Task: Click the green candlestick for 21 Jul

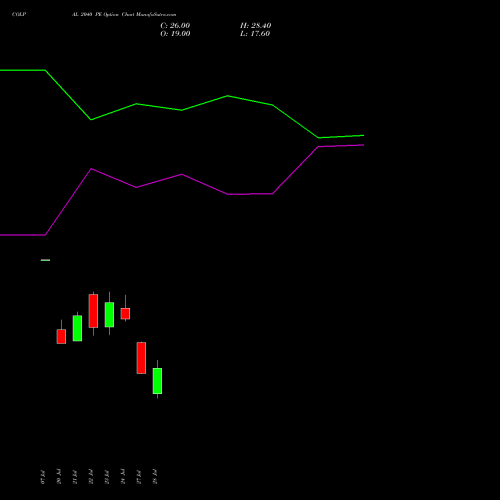Action: [77, 328]
